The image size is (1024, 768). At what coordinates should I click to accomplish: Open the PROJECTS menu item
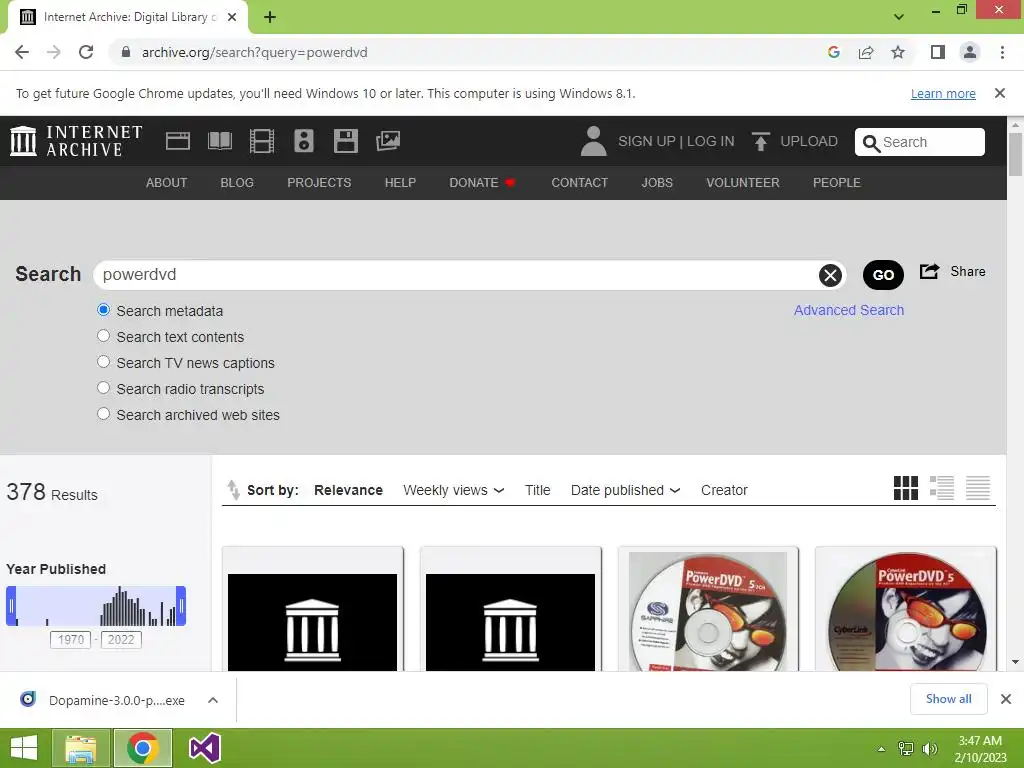pos(319,183)
